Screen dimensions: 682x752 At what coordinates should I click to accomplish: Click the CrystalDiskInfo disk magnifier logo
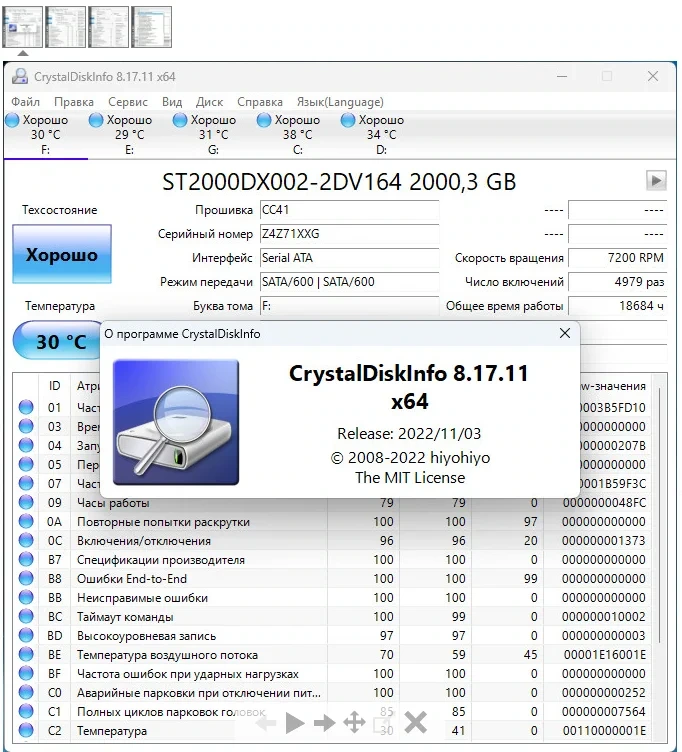click(x=176, y=422)
